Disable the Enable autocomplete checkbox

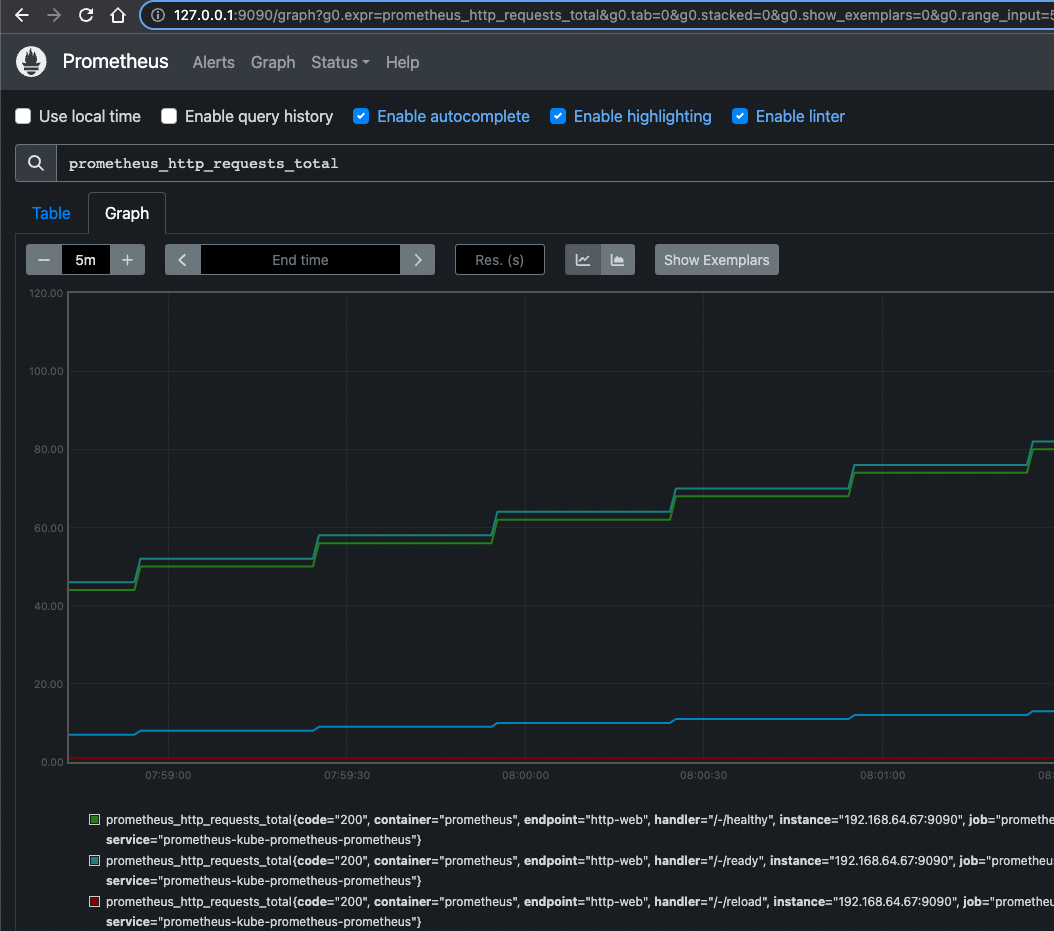point(361,116)
